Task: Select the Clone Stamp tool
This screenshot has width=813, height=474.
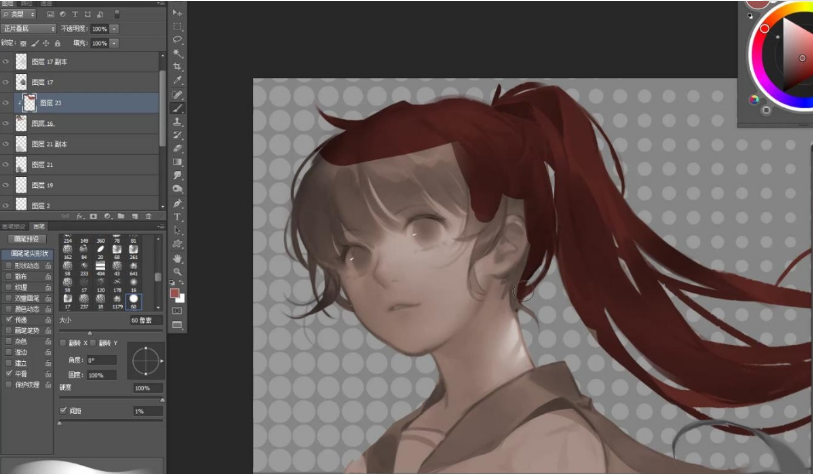Action: click(177, 121)
